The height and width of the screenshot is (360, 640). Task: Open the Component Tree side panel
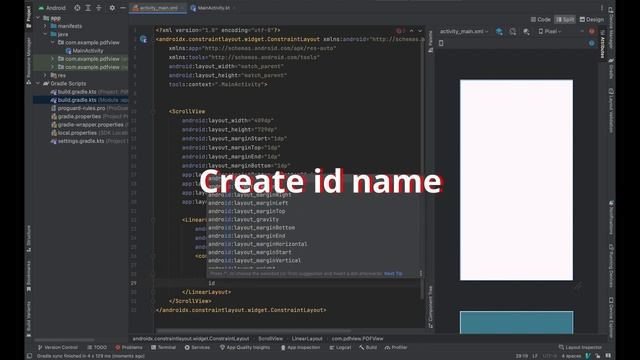[x=431, y=307]
